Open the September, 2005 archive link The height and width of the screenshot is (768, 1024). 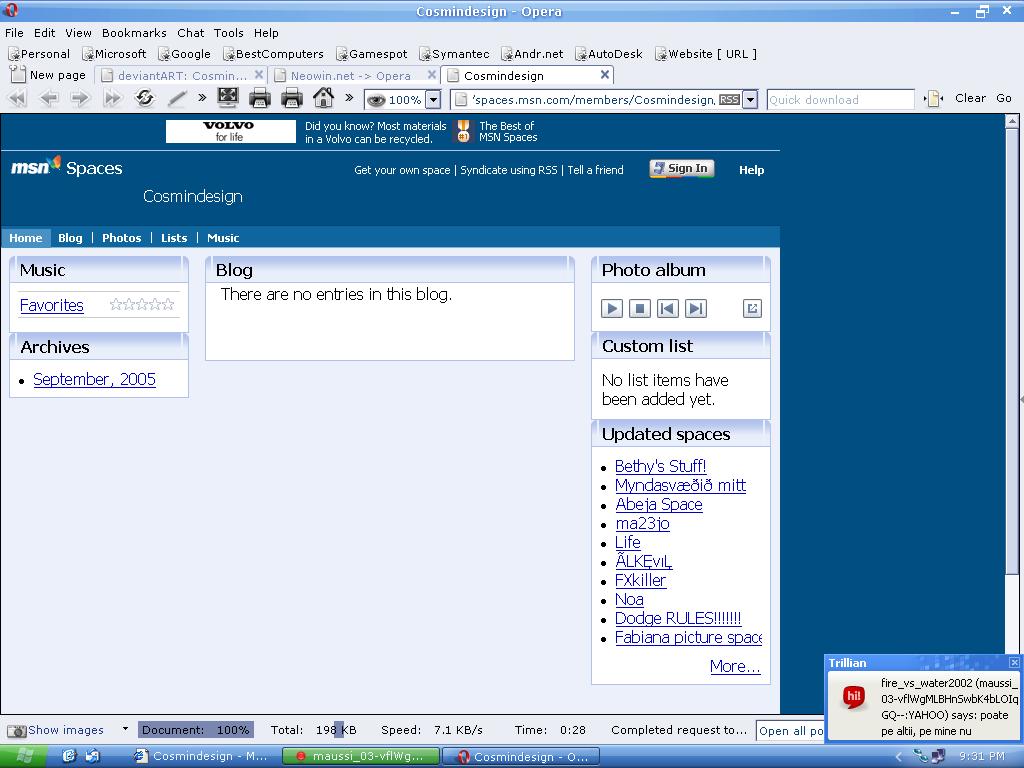[95, 379]
